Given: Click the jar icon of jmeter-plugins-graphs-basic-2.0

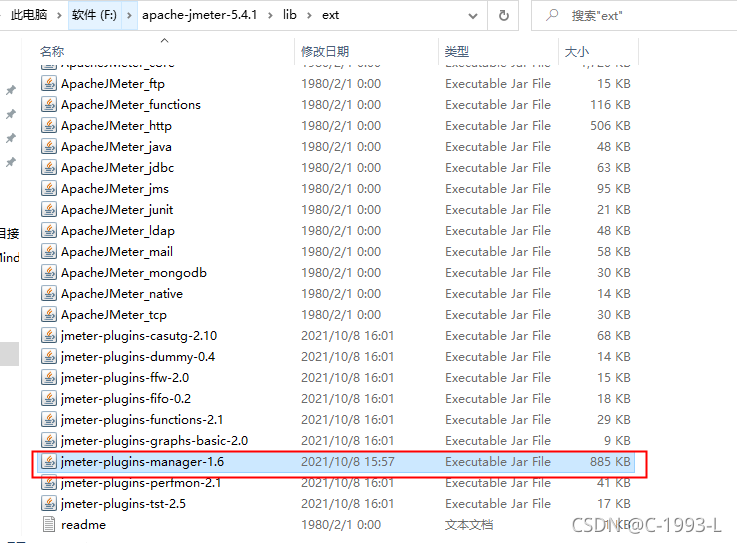Looking at the screenshot, I should click(49, 441).
